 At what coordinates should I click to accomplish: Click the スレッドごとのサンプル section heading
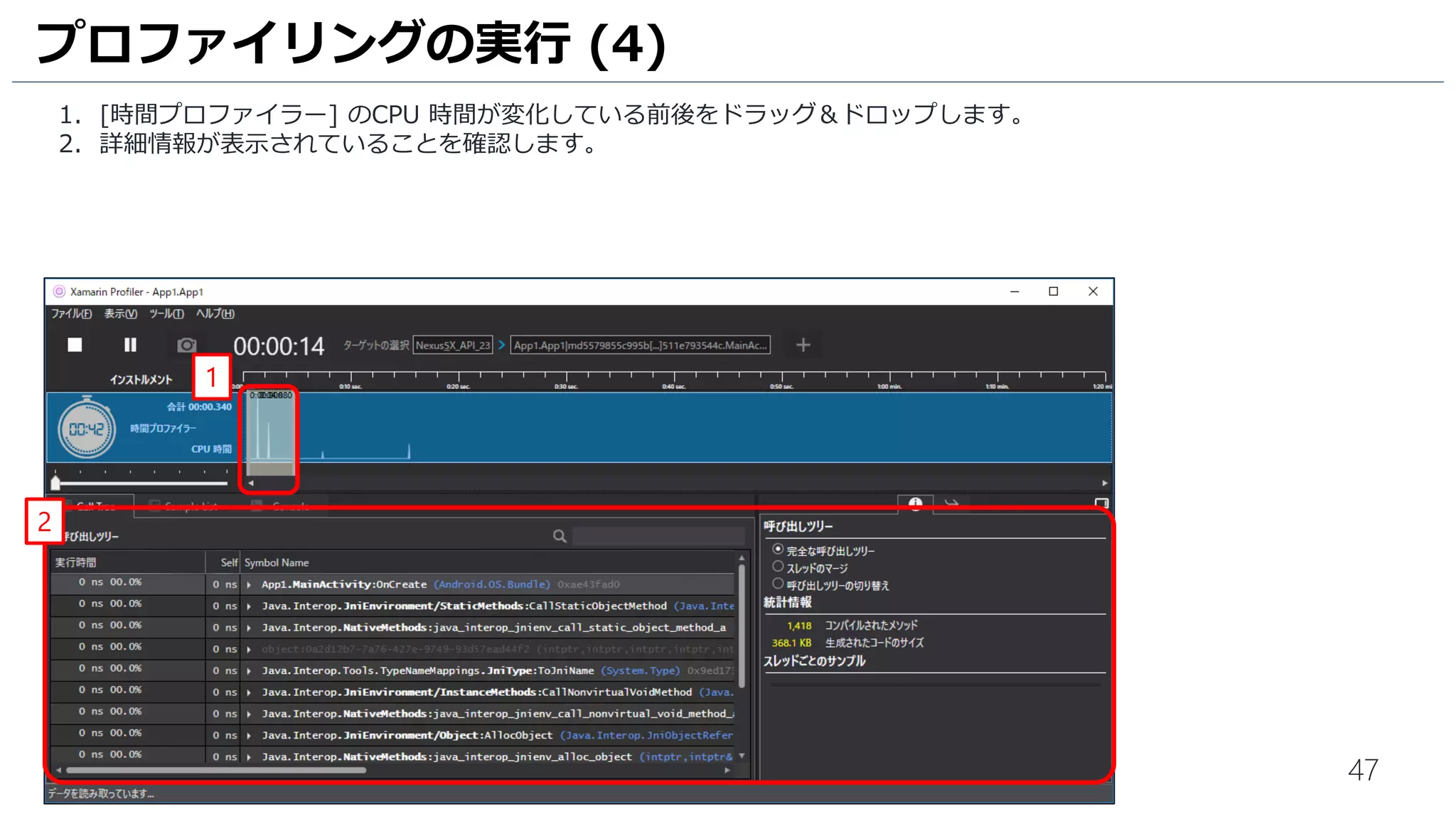(x=815, y=660)
